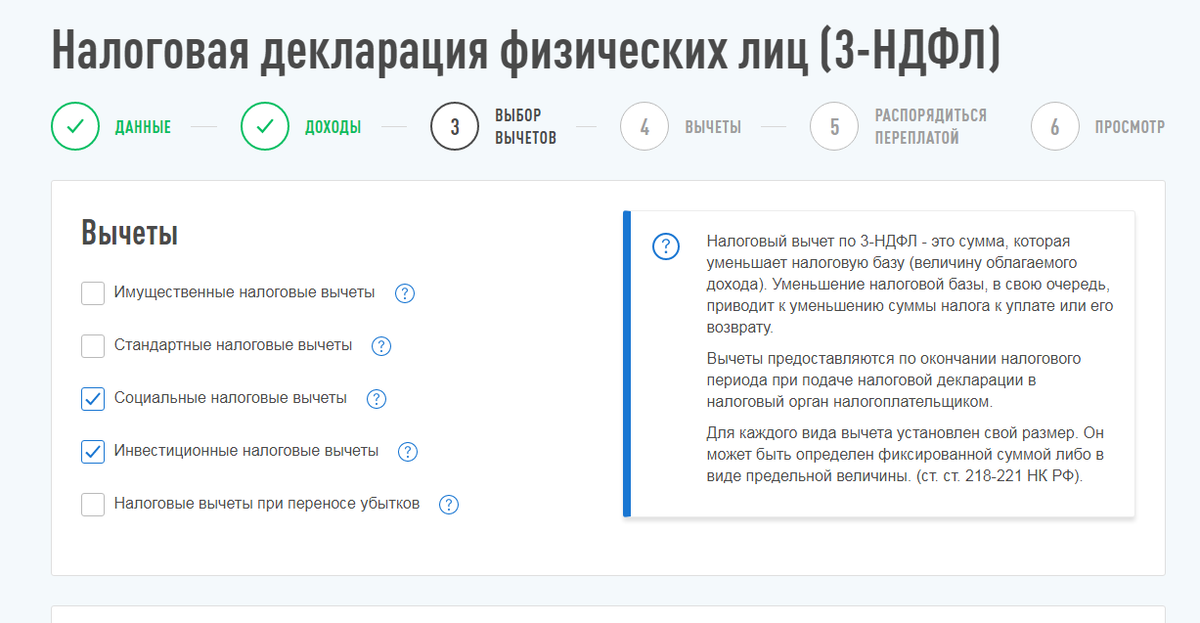This screenshot has width=1200, height=623.
Task: Check Налоговые вычеты при переносе убытков
Action: 93,505
